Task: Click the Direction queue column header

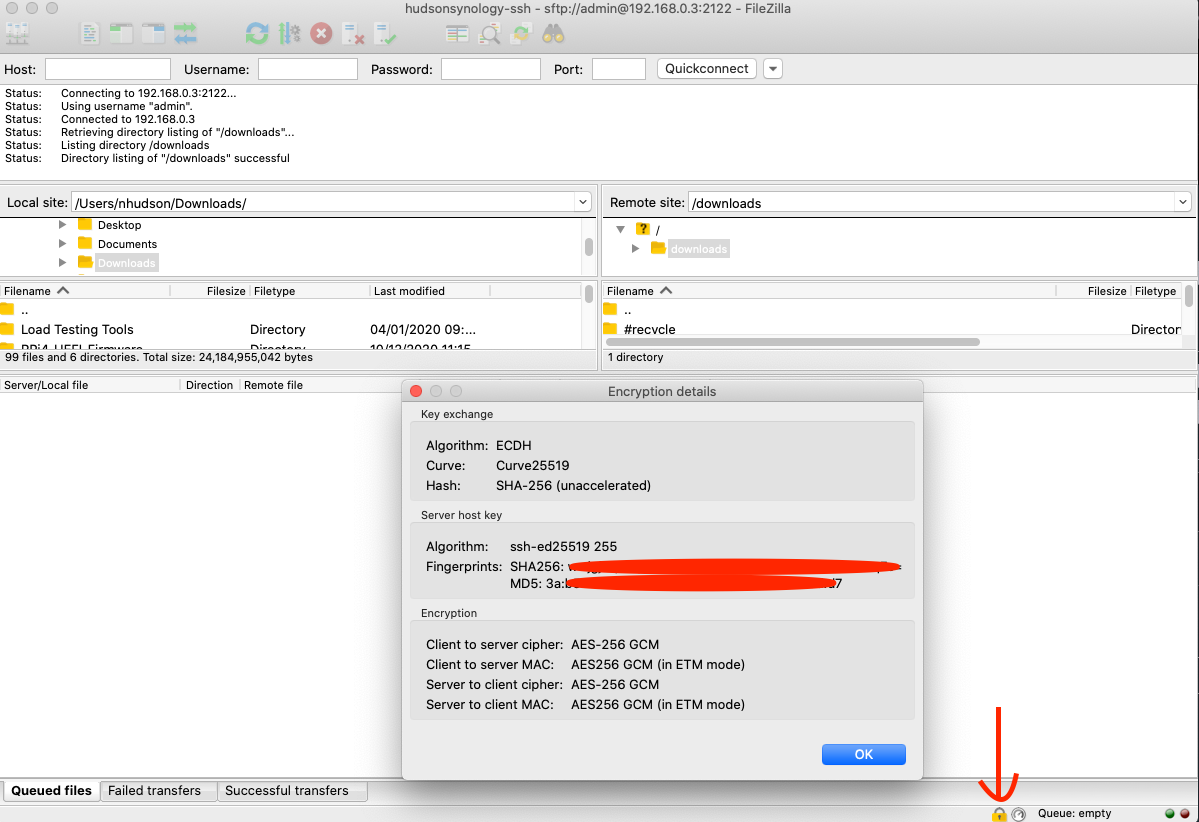Action: (x=210, y=385)
